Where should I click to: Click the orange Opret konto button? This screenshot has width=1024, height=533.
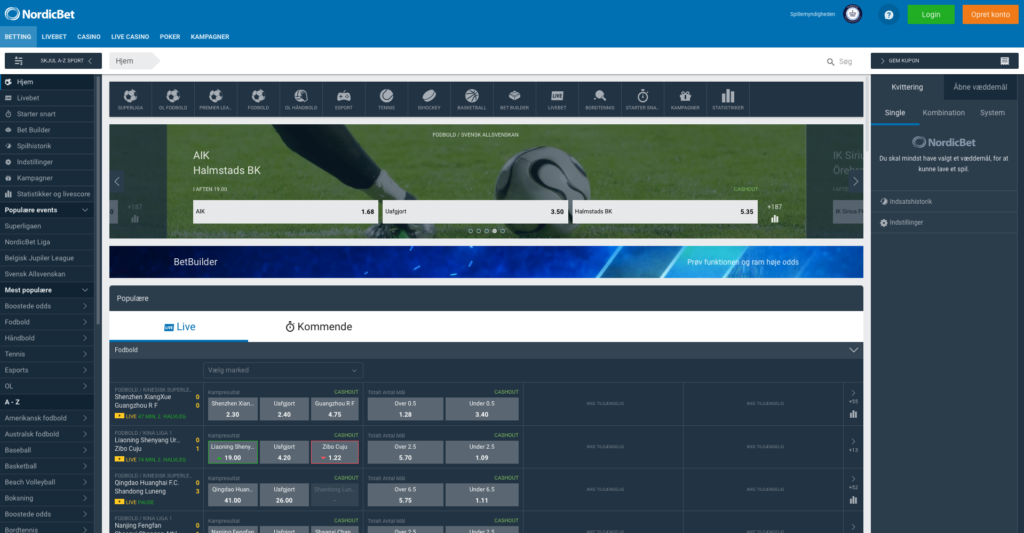[990, 14]
